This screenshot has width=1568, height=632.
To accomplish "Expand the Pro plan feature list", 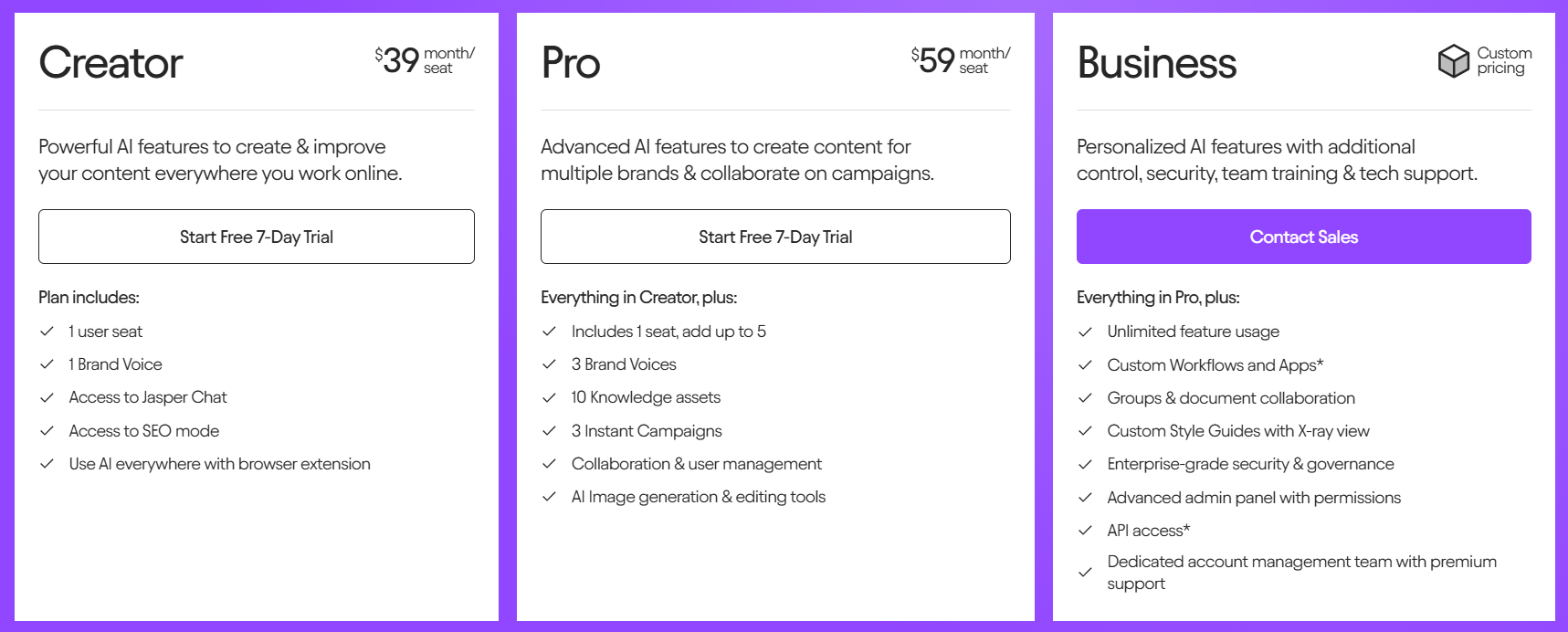I will [638, 298].
